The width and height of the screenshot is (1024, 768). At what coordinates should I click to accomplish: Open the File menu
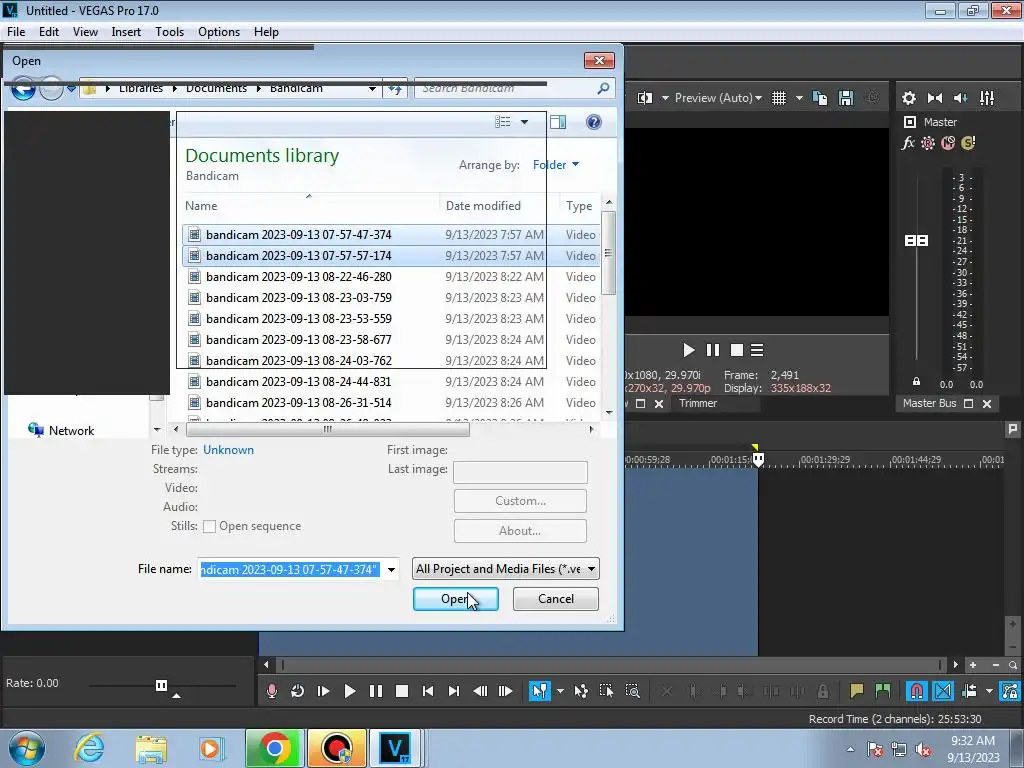[16, 32]
